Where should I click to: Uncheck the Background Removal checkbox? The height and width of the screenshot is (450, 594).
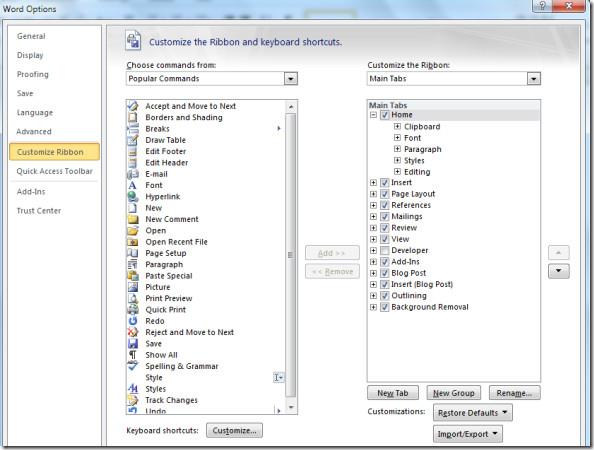coord(385,307)
